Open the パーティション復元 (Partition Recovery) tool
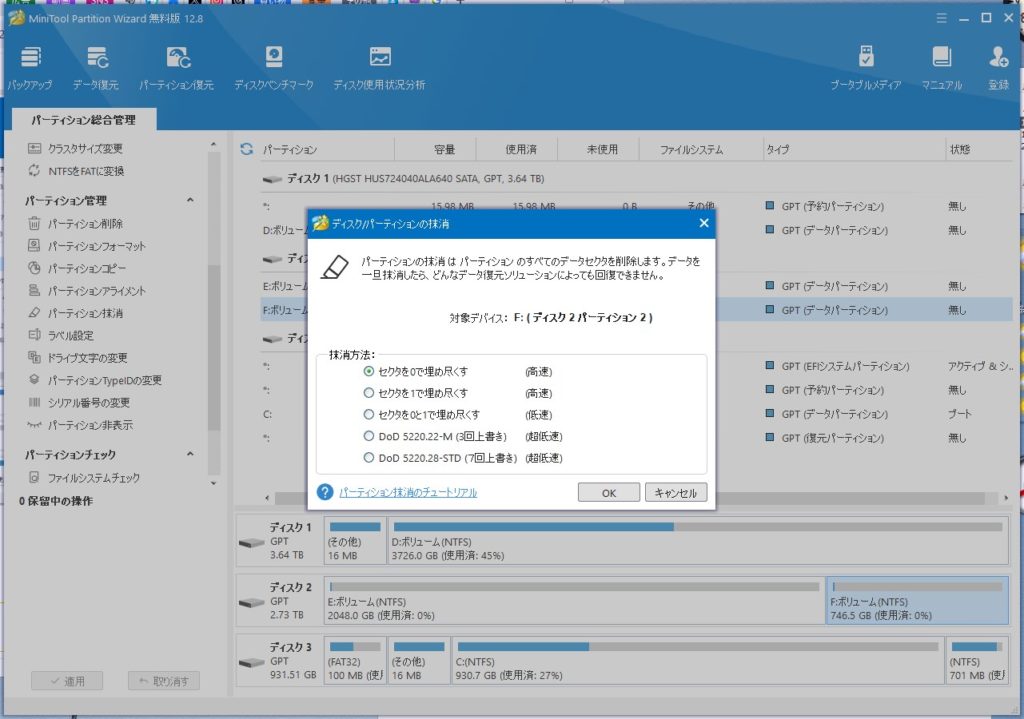Image resolution: width=1024 pixels, height=719 pixels. (x=176, y=67)
